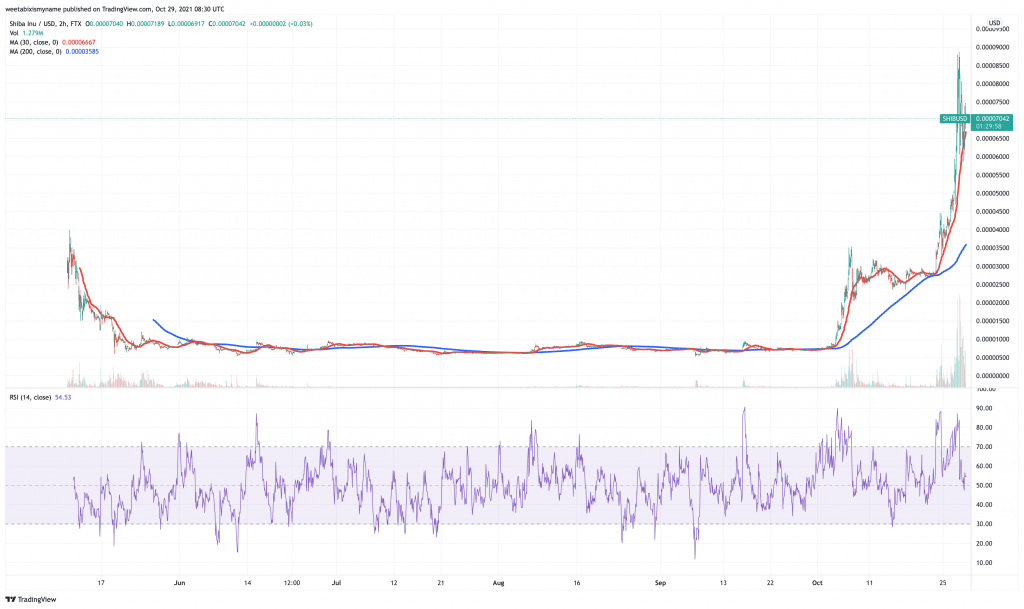
Task: Click the RSI 70.00 axis label
Action: click(984, 447)
